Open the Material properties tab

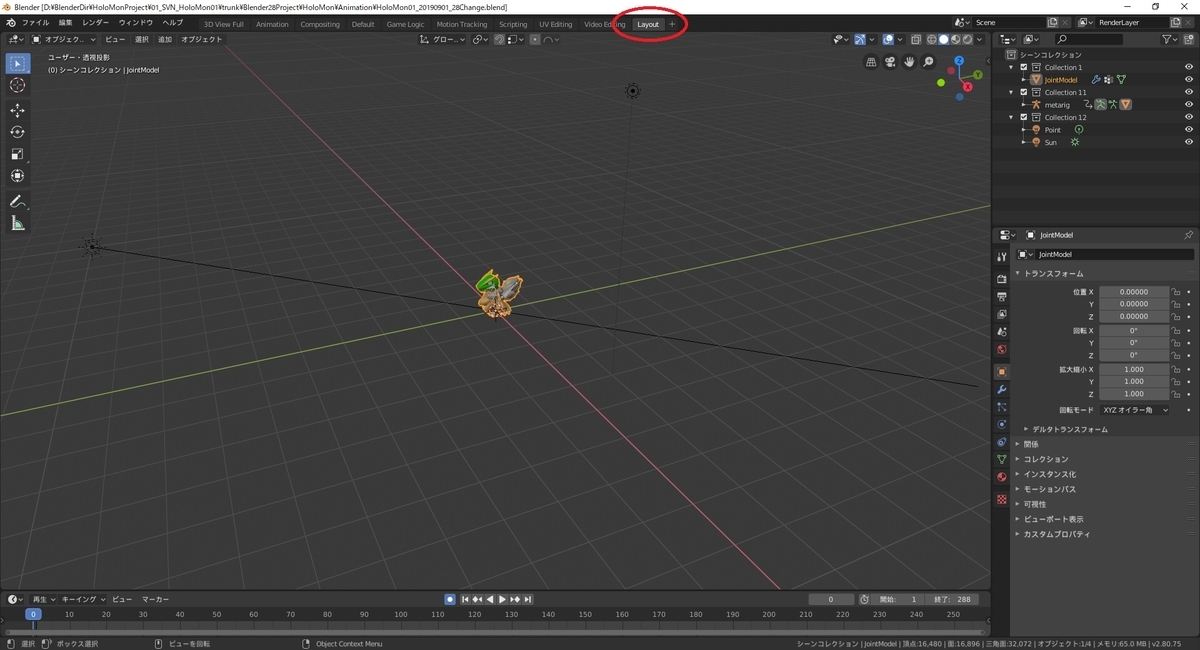point(1002,477)
